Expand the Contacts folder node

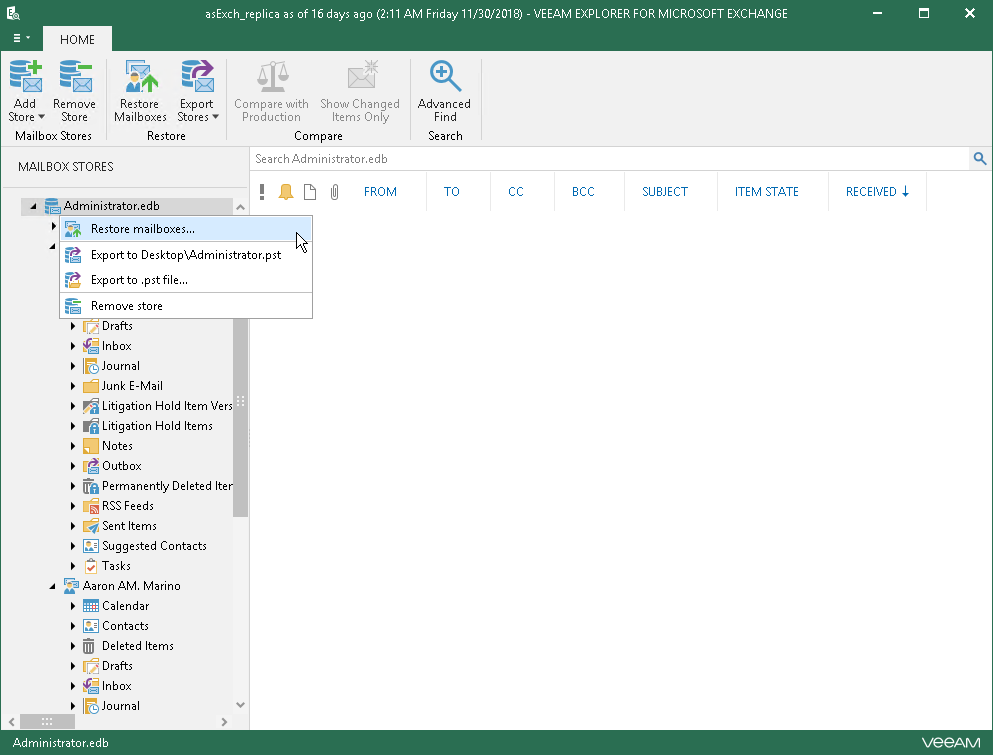coord(73,626)
